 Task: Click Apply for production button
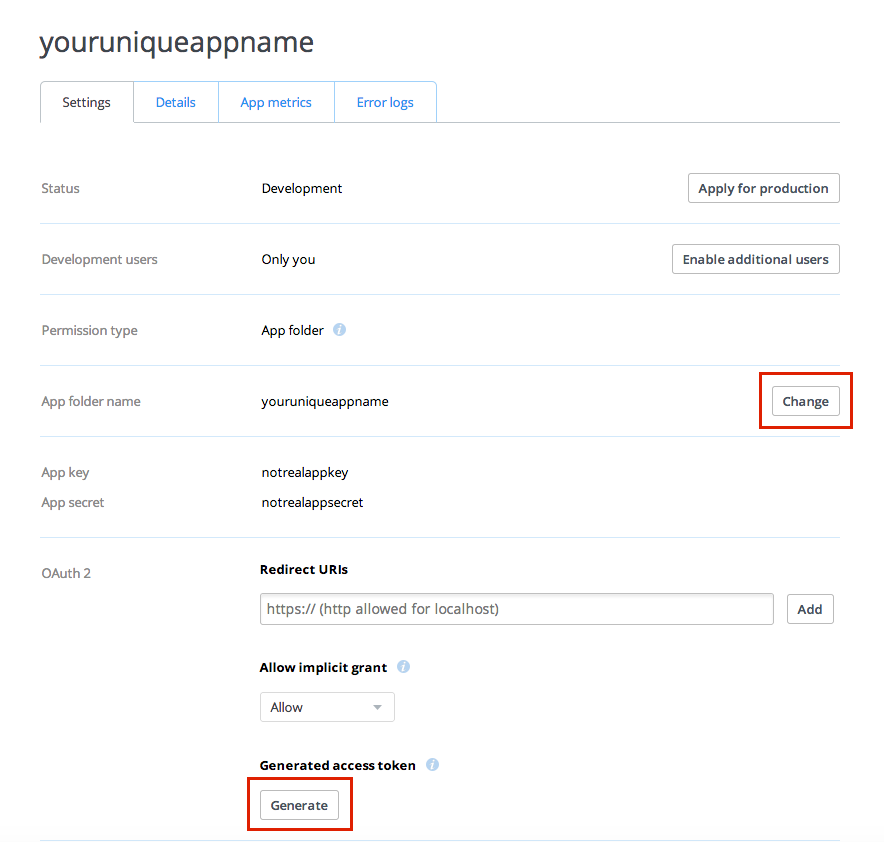[763, 188]
